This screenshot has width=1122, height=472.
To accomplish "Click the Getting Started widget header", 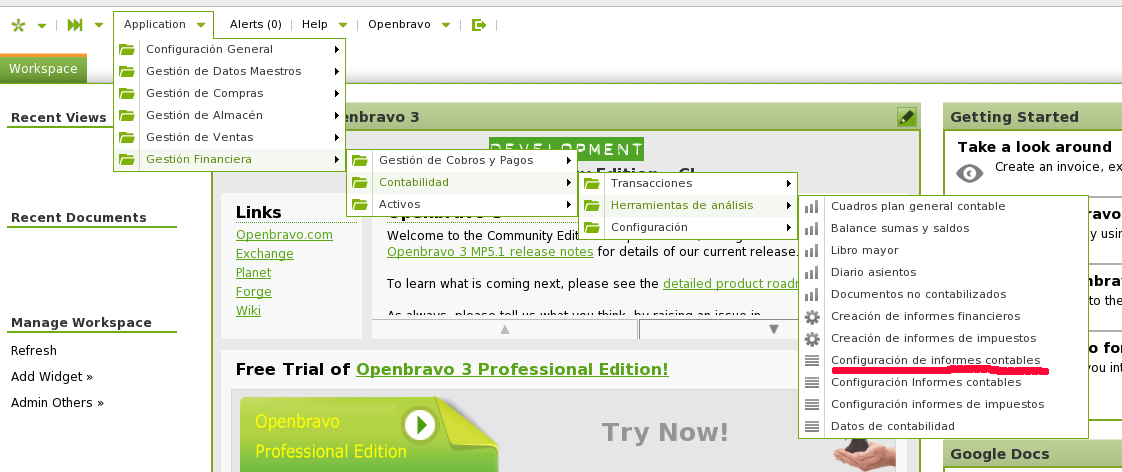I will pyautogui.click(x=1033, y=117).
